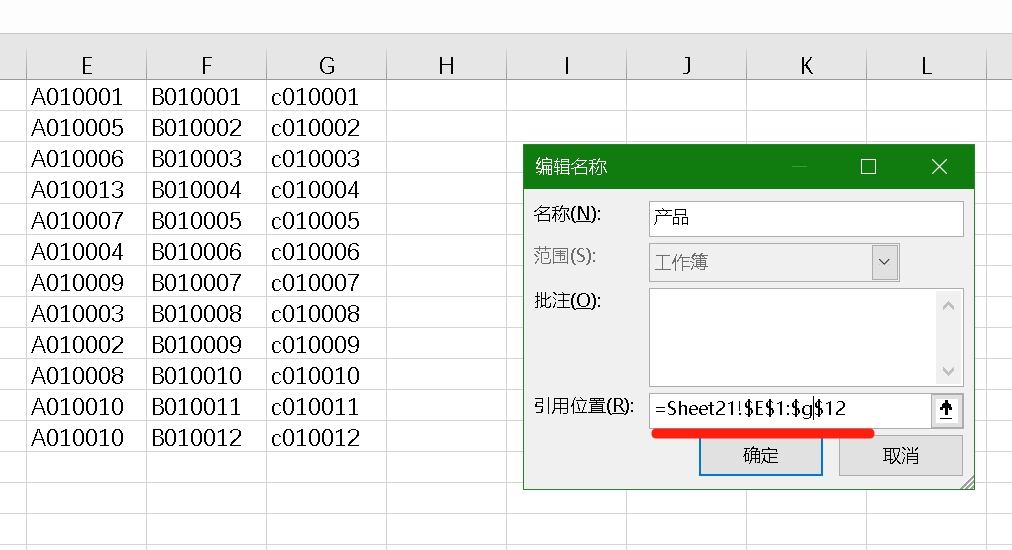Select column F header
The height and width of the screenshot is (550, 1012).
coord(207,65)
